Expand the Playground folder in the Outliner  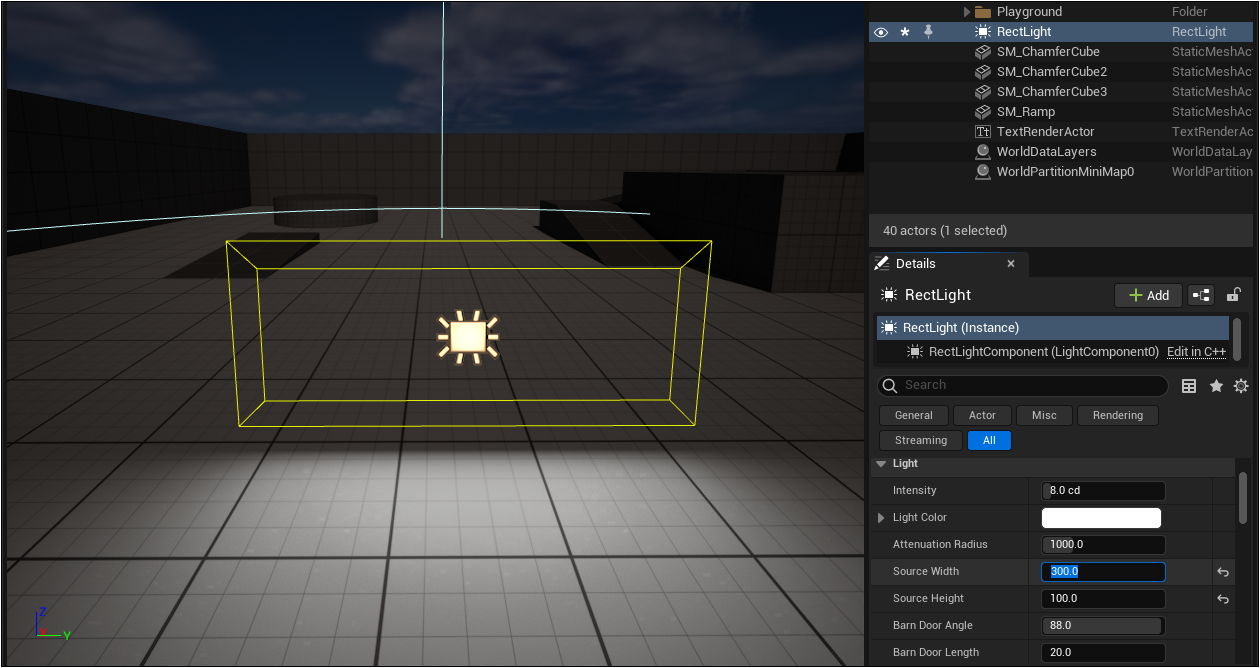967,12
